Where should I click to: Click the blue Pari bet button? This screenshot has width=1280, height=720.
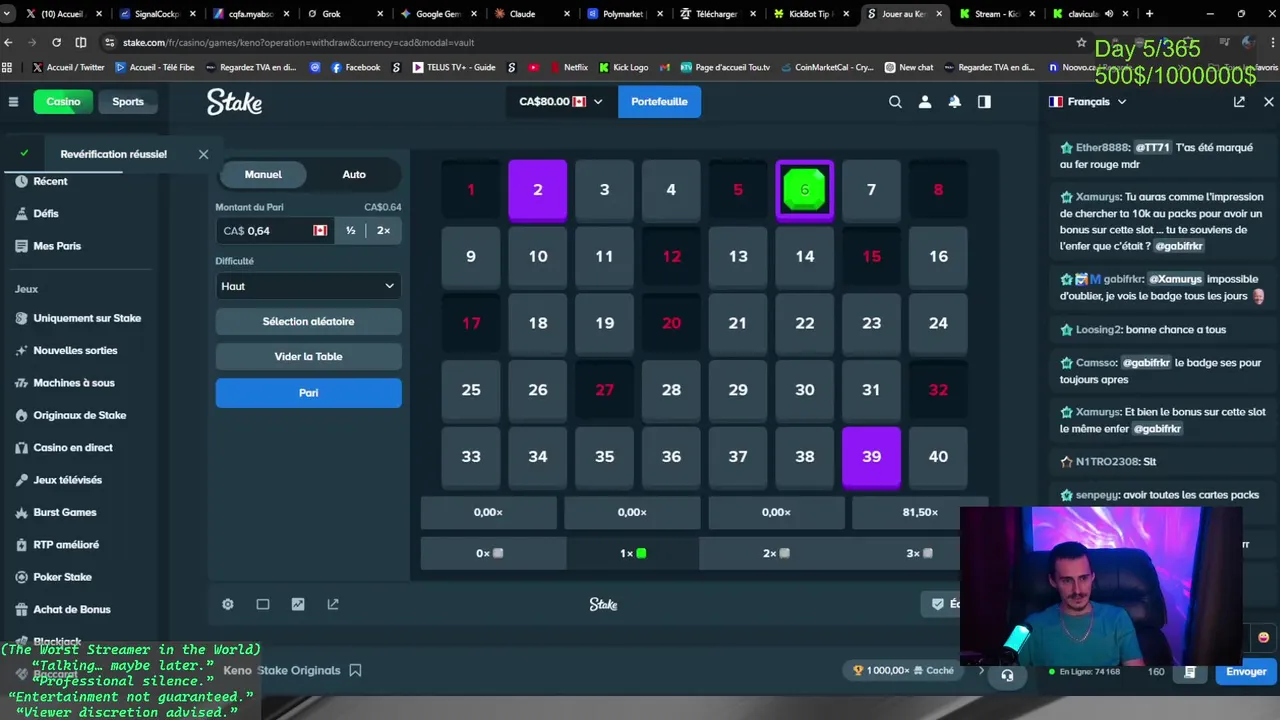coord(308,393)
